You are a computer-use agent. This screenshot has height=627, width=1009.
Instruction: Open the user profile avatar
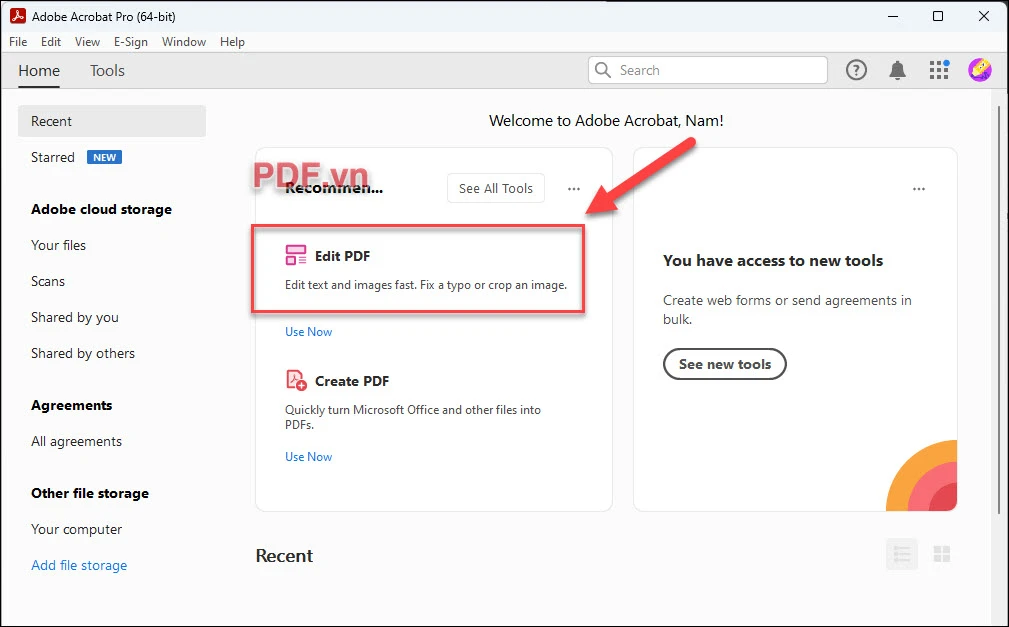click(979, 70)
